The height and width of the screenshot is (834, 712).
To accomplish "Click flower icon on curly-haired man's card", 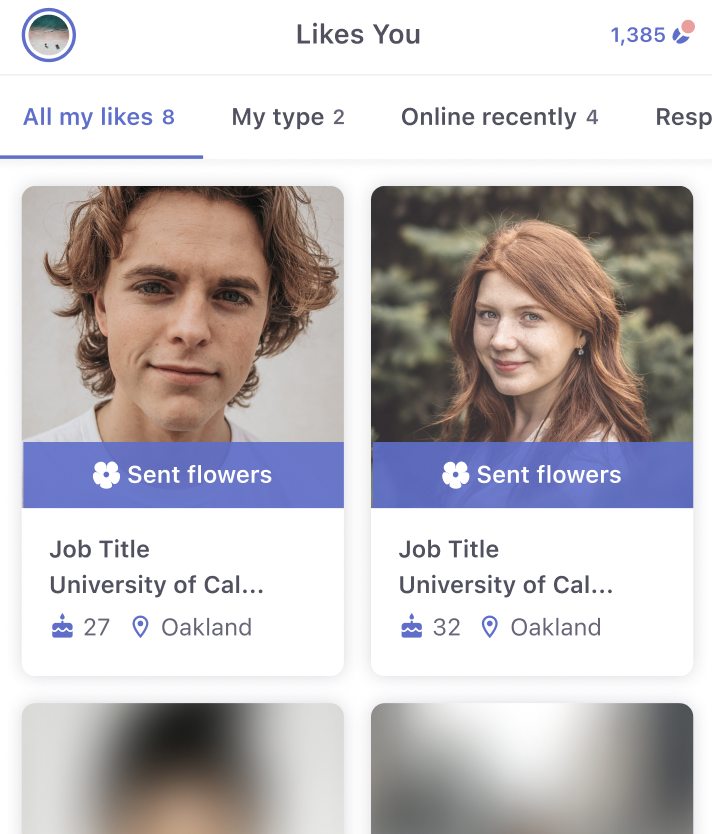I will [x=106, y=475].
